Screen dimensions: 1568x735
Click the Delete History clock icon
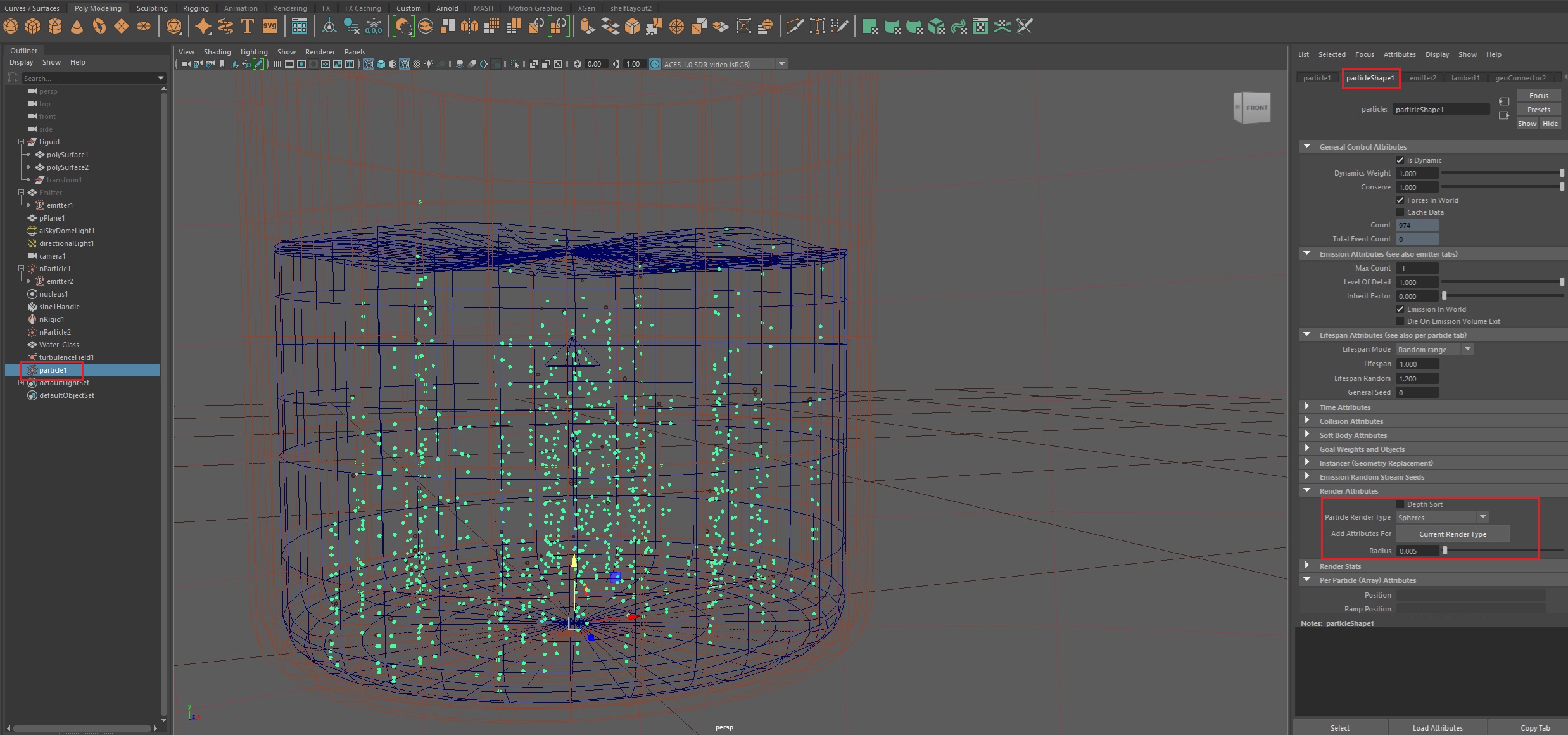click(x=351, y=26)
